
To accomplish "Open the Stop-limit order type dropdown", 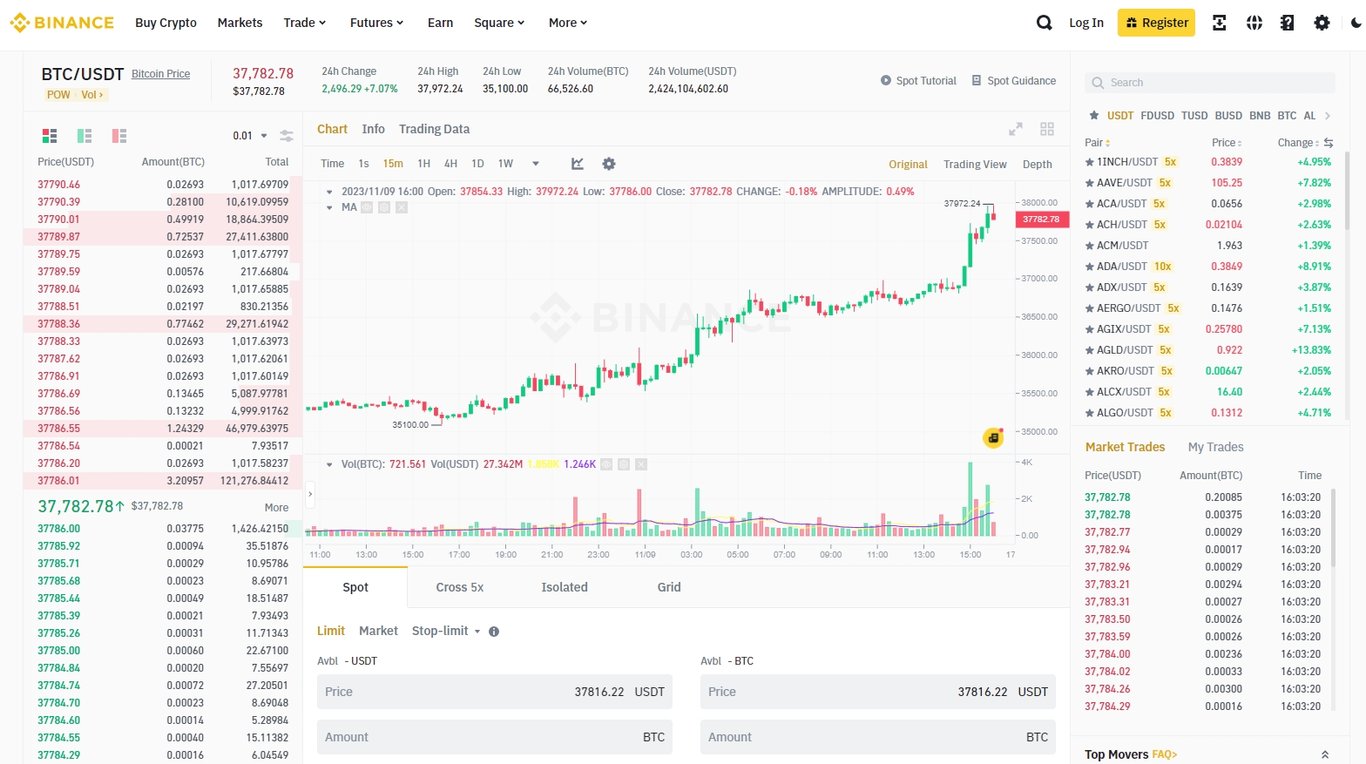I will pos(445,630).
